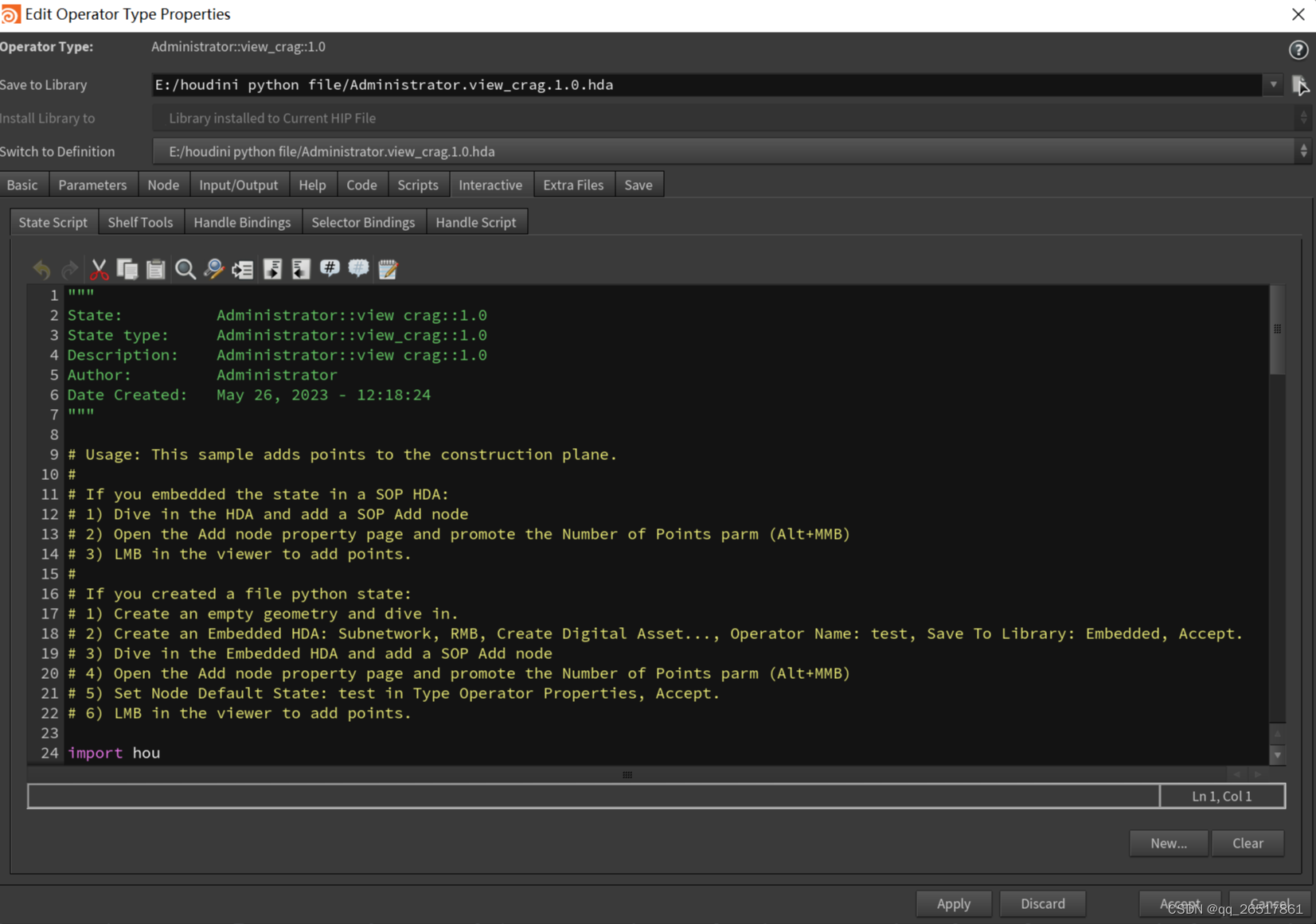This screenshot has height=924, width=1316.
Task: Expand the Switch to Definition selector
Action: coord(1303,150)
